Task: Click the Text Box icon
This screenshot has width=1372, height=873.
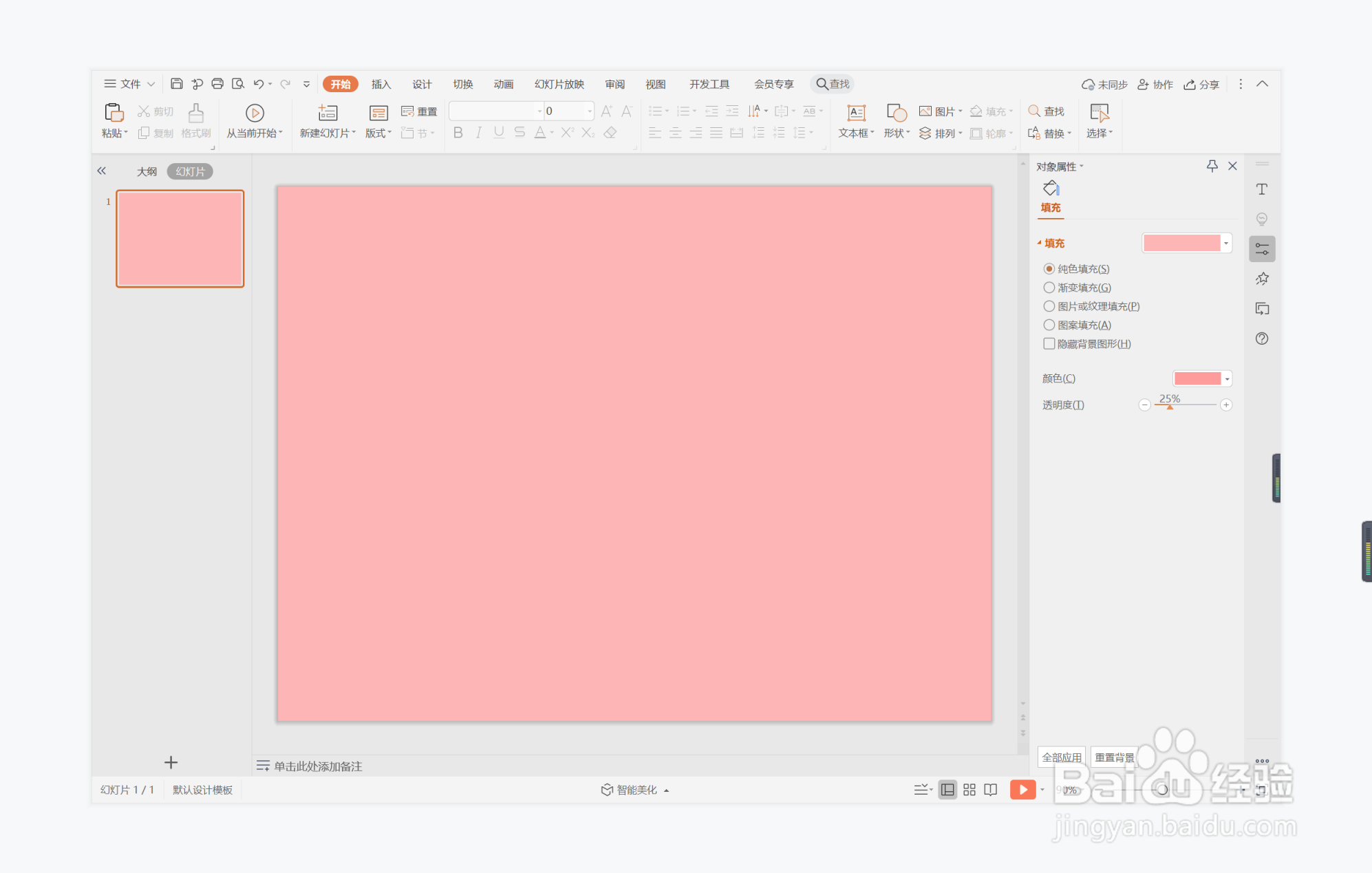Action: click(856, 113)
